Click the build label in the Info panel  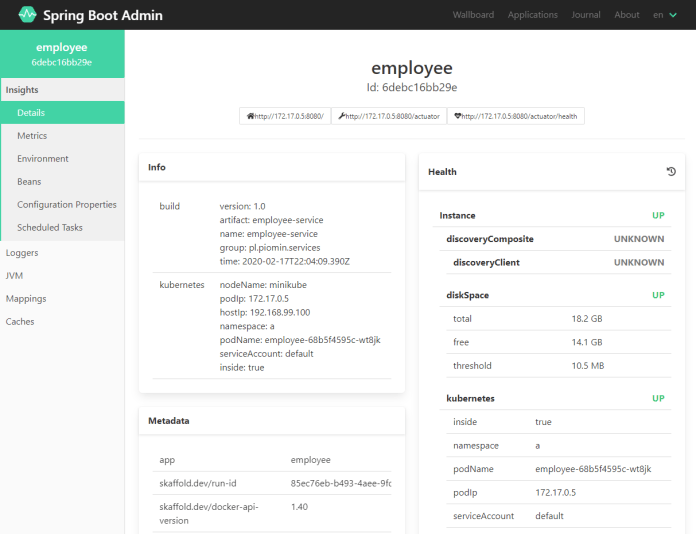coord(170,206)
